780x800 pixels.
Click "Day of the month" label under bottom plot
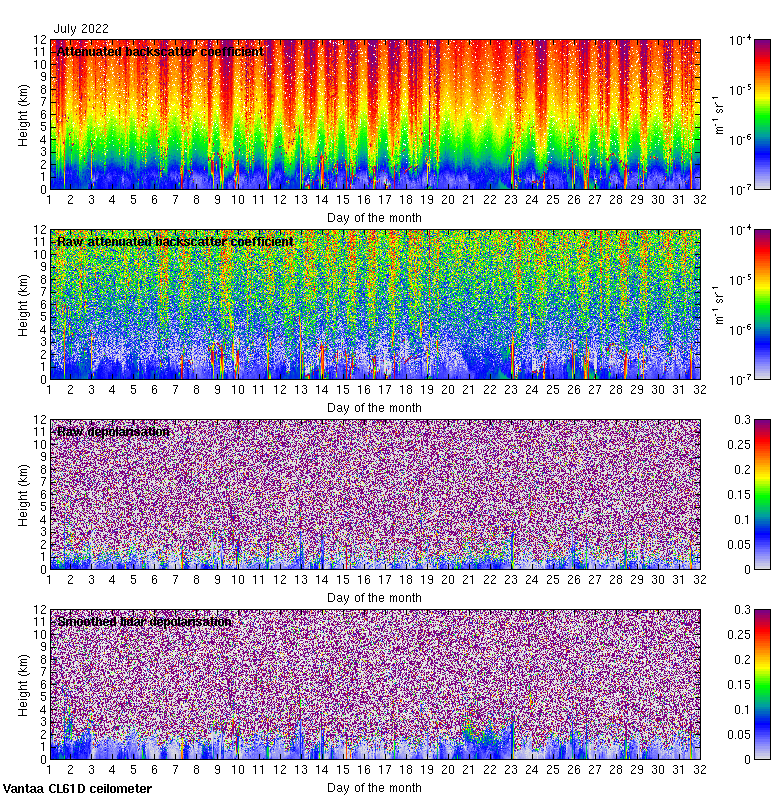coord(374,787)
